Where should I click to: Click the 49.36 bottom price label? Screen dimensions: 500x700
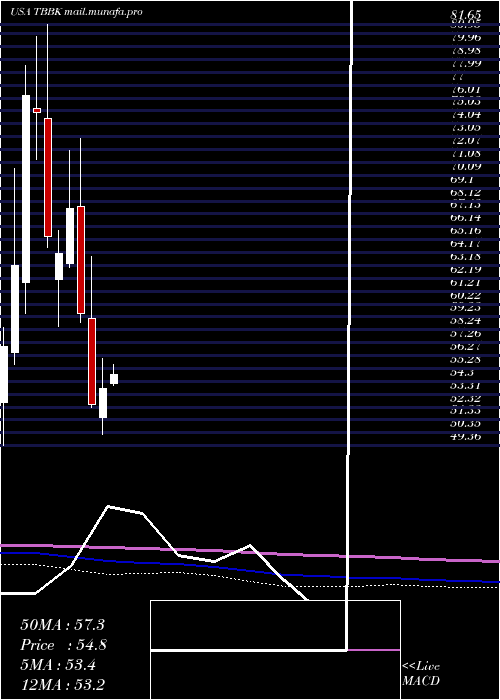[466, 437]
